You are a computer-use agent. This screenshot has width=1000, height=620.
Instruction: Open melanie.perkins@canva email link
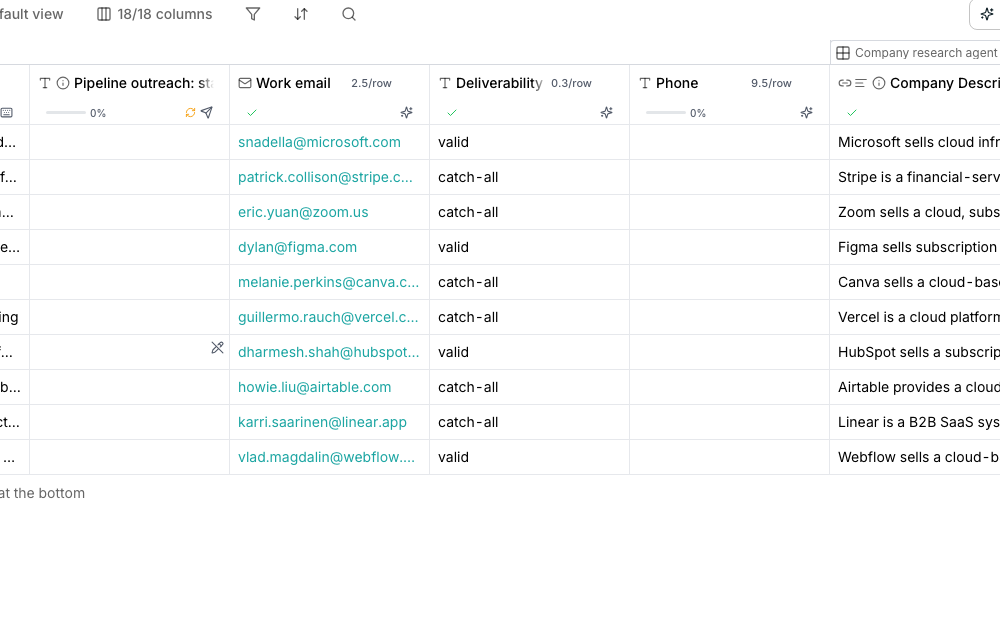pyautogui.click(x=328, y=283)
